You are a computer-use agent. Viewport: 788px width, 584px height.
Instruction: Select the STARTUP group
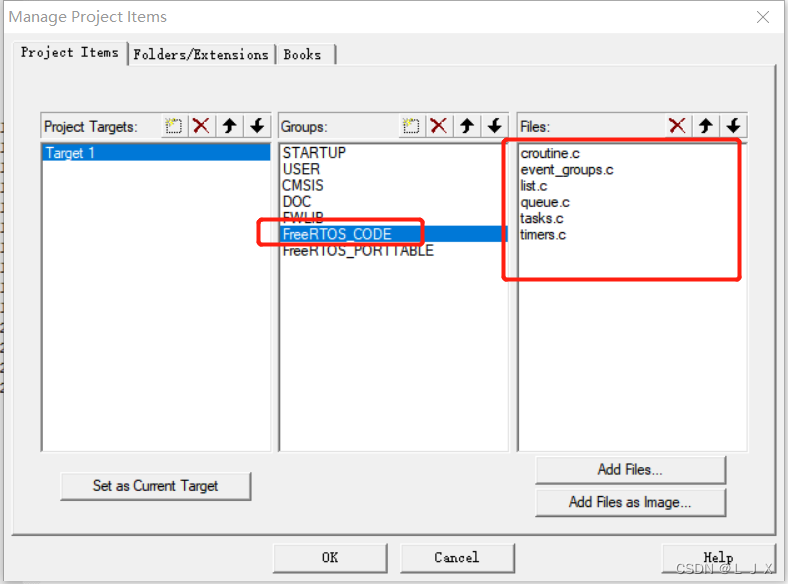(394, 153)
